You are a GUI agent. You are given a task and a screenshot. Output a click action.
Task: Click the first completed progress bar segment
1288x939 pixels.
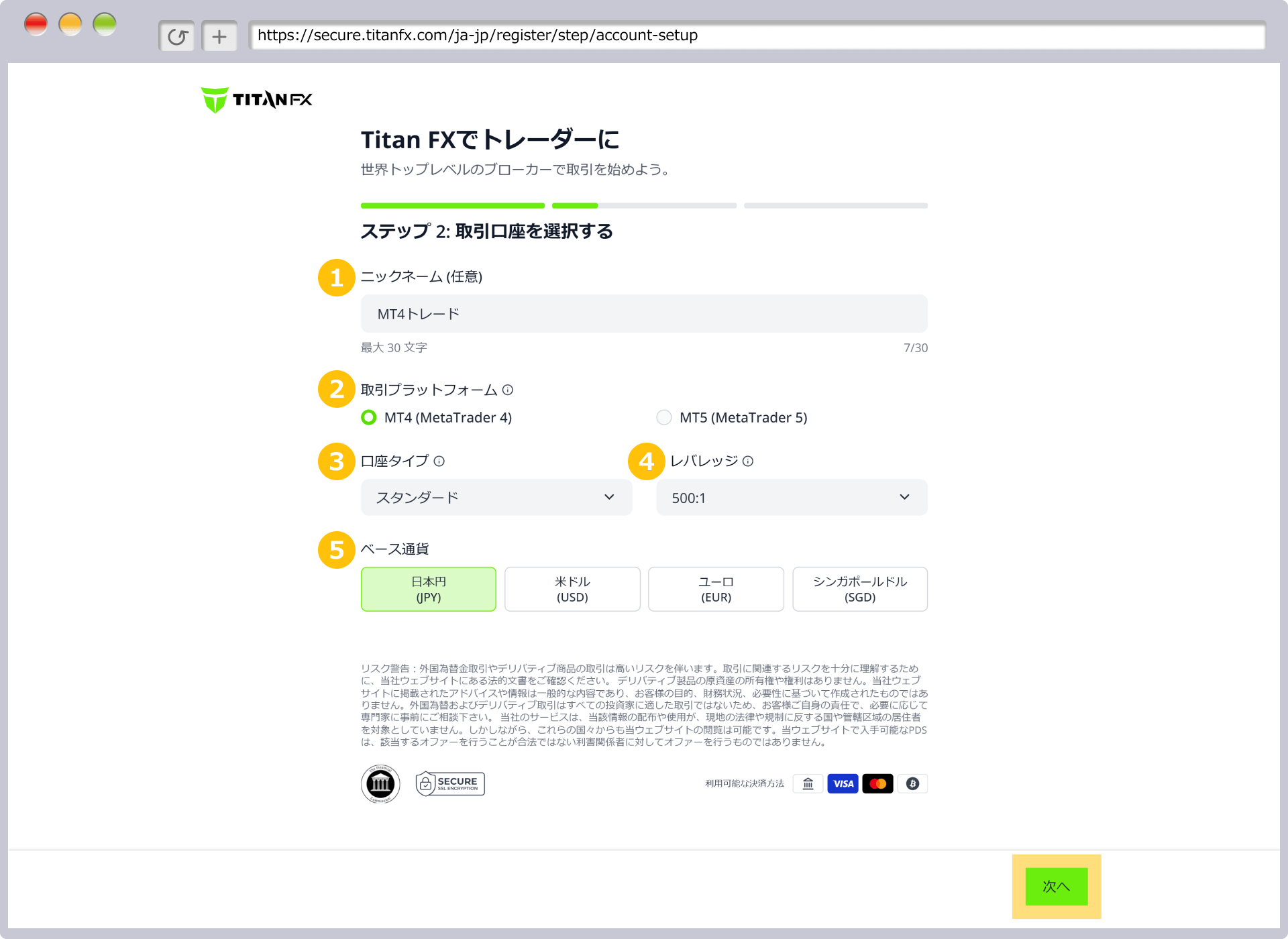click(453, 205)
